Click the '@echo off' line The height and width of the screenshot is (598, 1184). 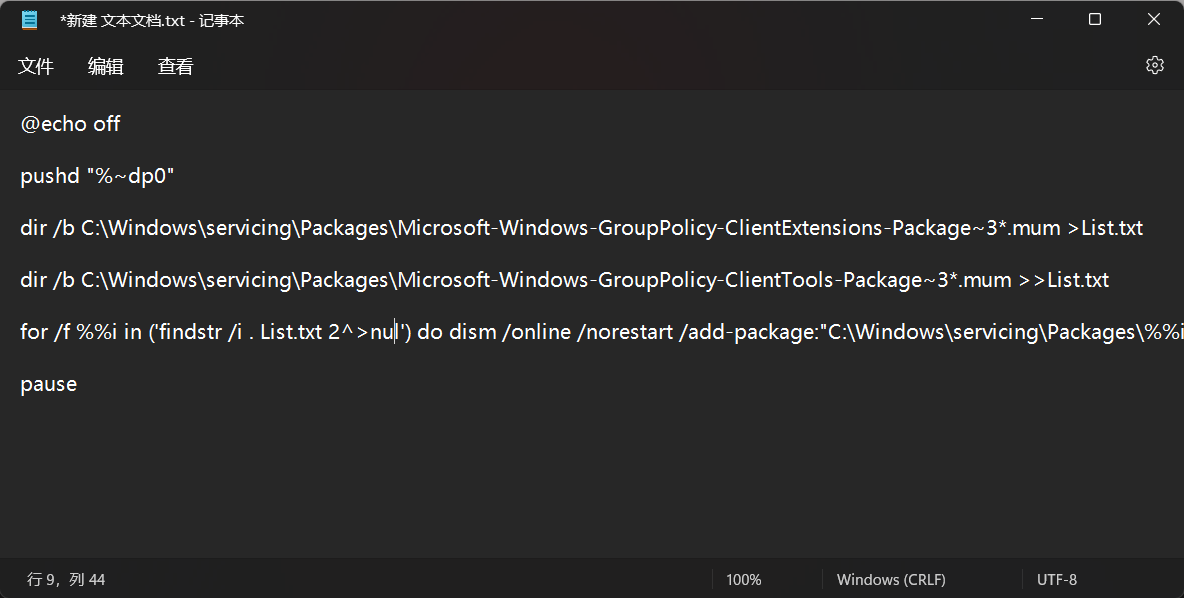point(70,124)
